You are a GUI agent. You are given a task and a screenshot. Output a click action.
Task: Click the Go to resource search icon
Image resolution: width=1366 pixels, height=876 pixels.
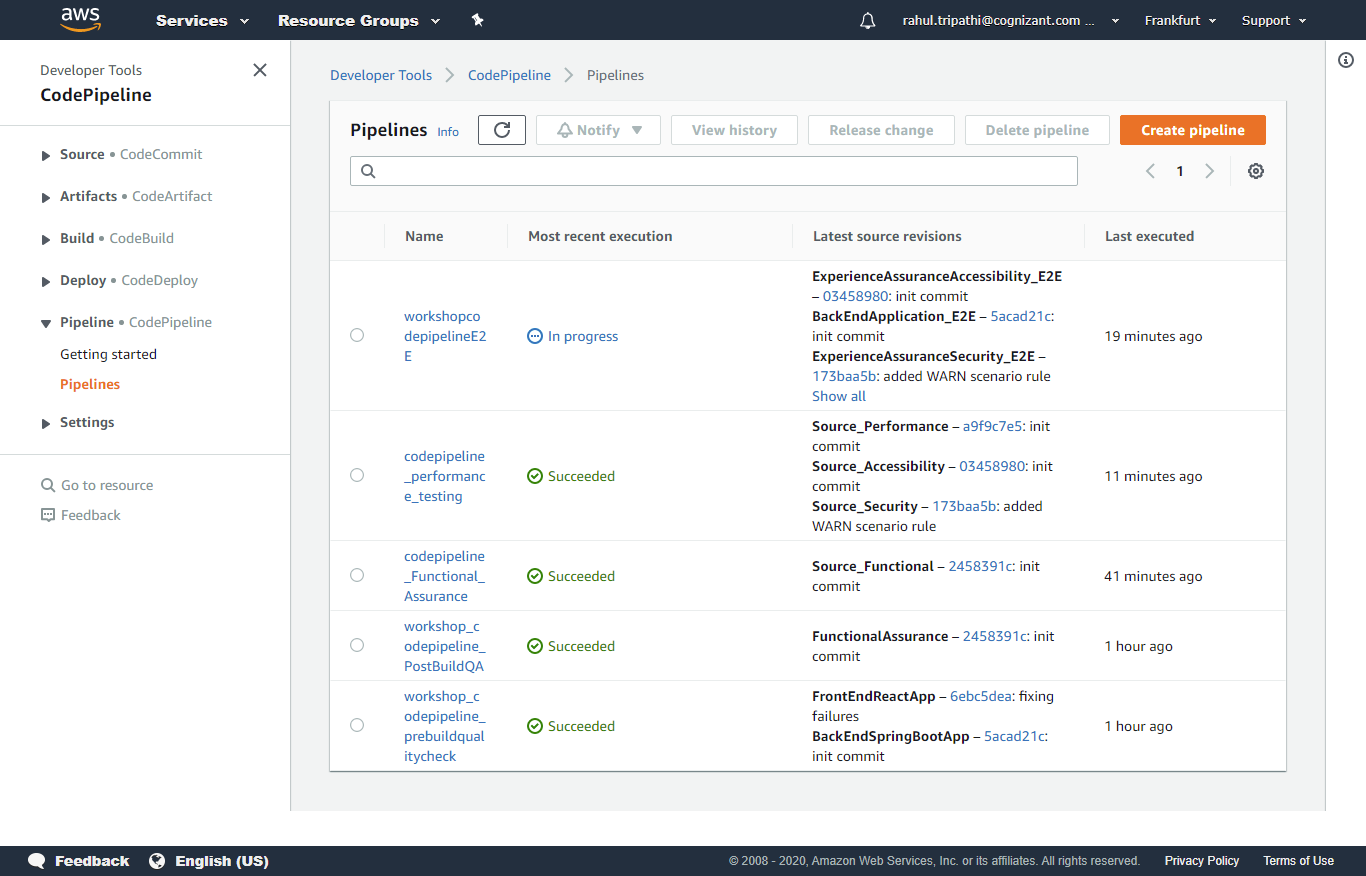48,485
